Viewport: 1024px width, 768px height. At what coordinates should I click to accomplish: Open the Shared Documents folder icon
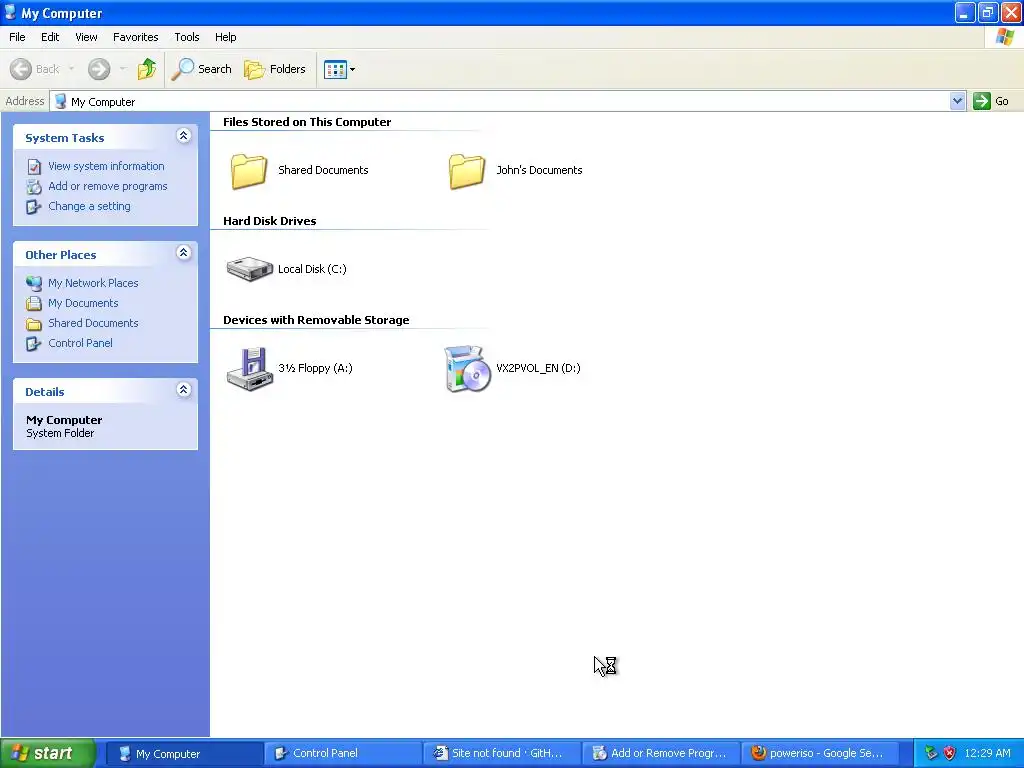249,171
